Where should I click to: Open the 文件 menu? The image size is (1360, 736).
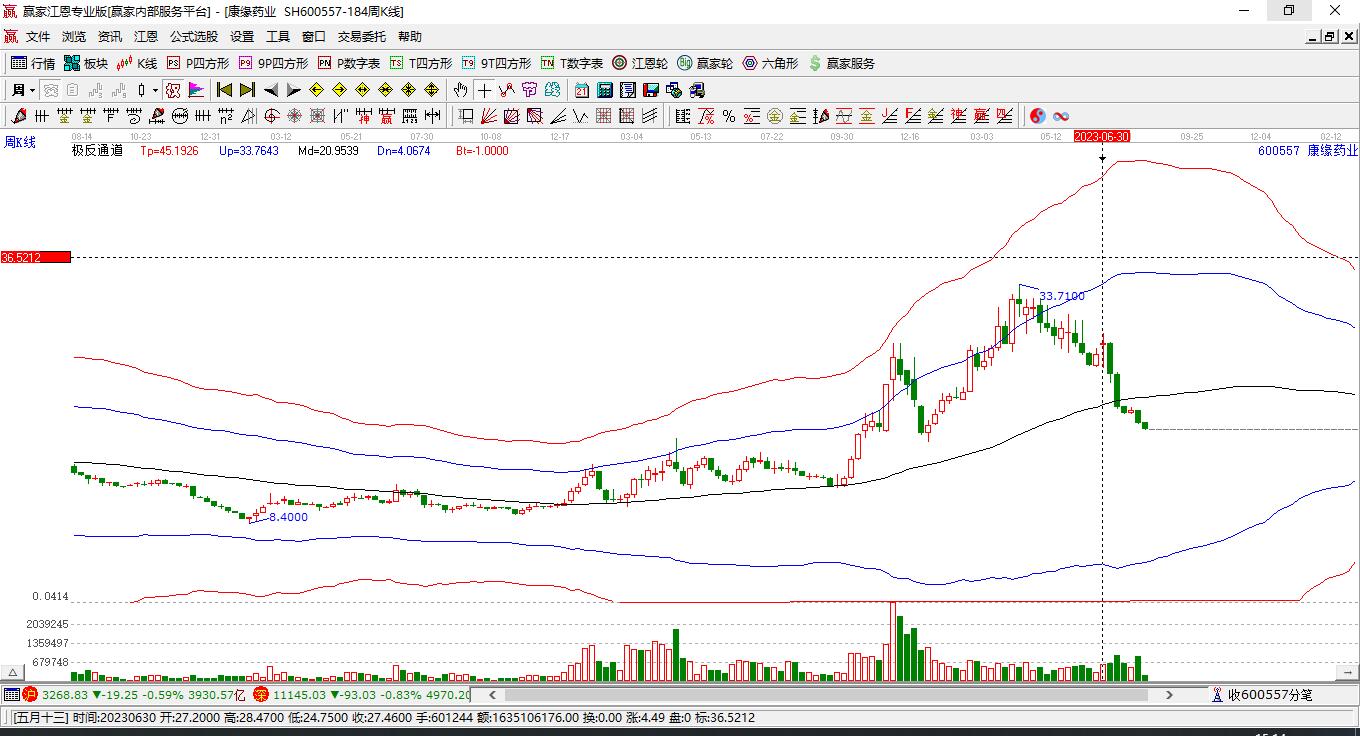38,37
